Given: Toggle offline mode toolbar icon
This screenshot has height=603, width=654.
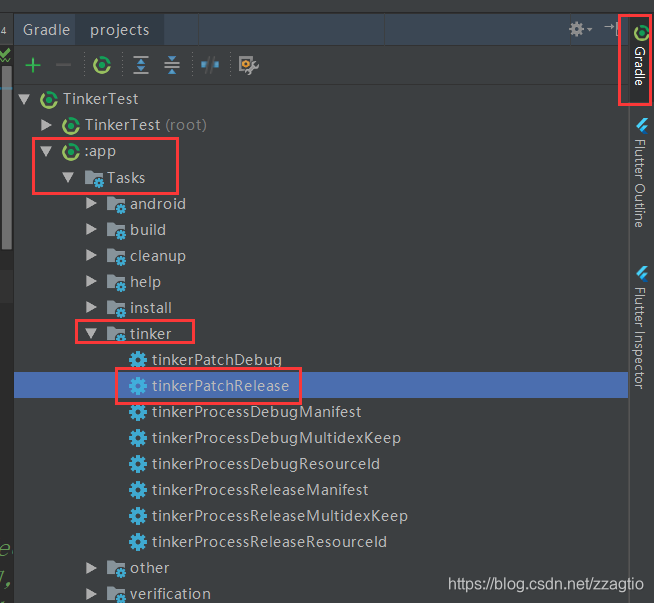Looking at the screenshot, I should 210,65.
